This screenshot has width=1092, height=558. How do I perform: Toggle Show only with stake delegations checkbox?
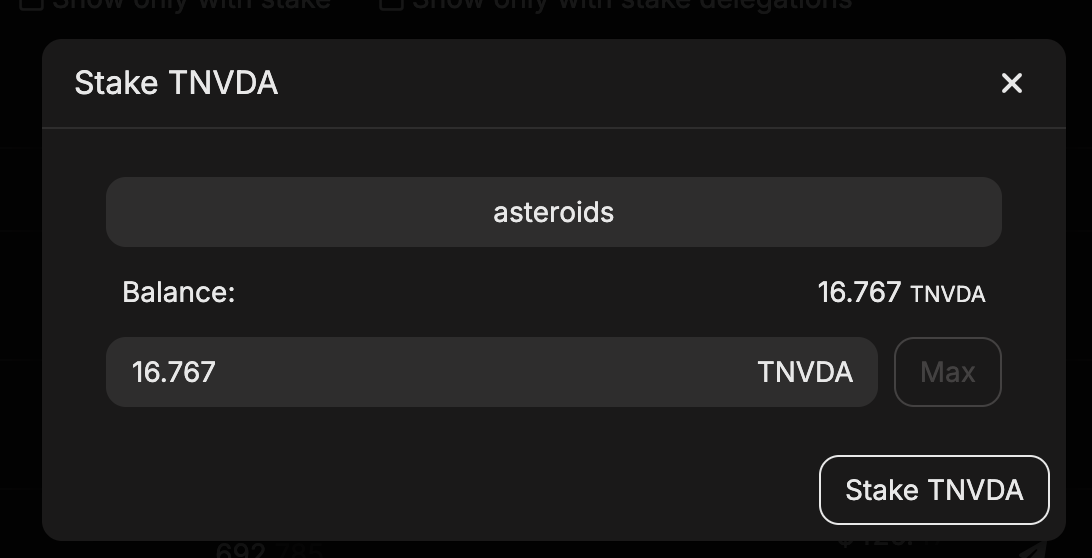point(391,3)
